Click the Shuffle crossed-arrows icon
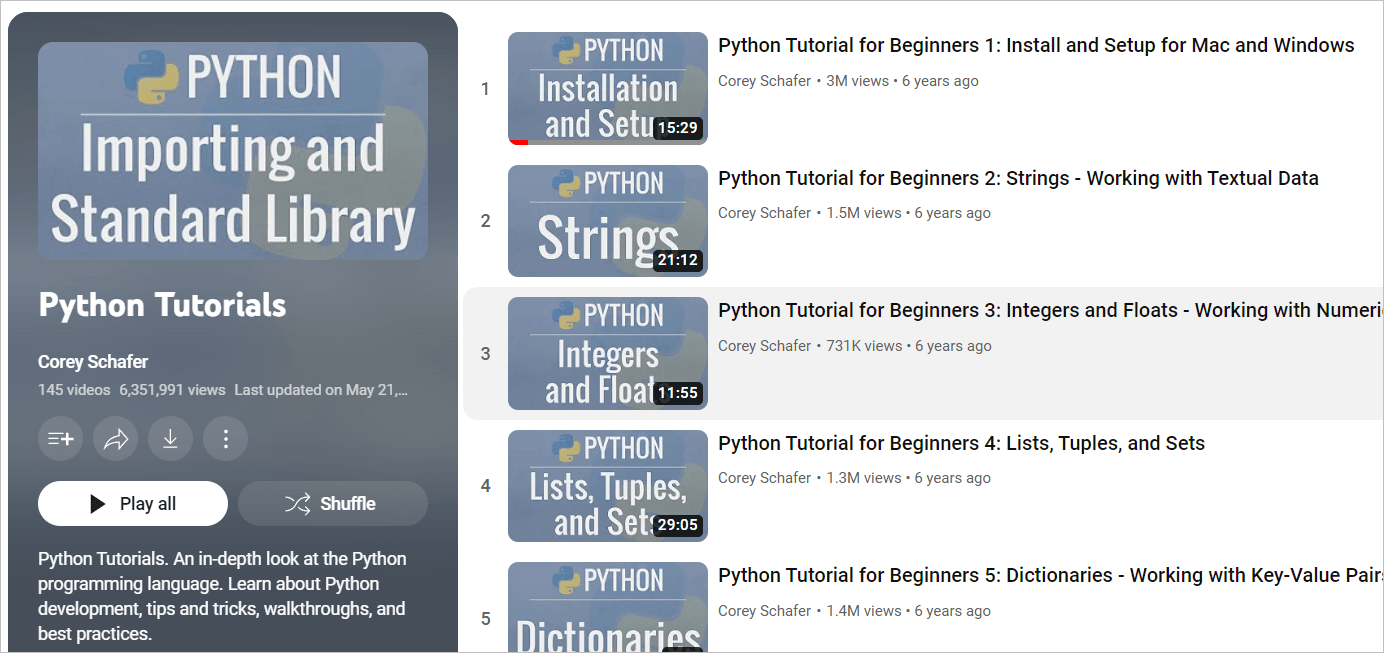Screen dimensions: 1384x653 click(x=297, y=504)
